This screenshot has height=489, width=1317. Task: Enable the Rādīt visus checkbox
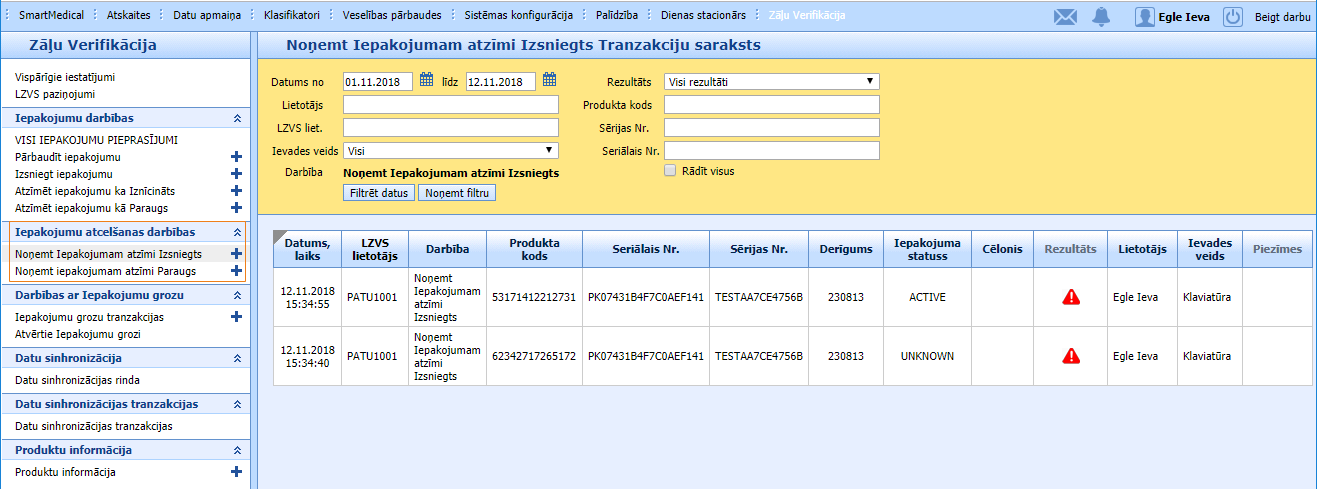tap(670, 171)
